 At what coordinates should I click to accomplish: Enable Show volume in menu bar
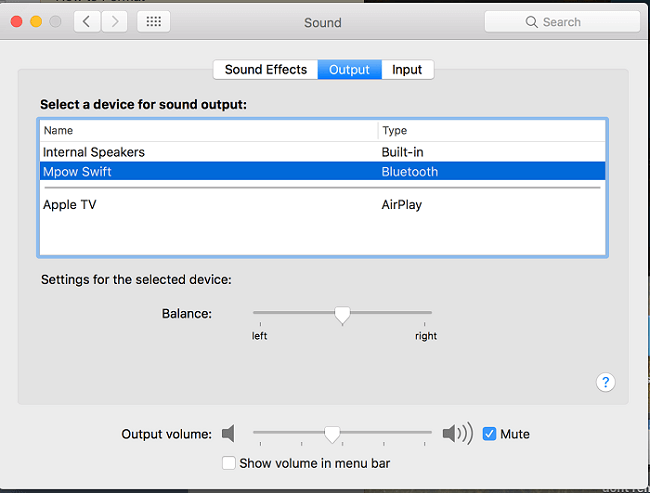click(x=228, y=463)
